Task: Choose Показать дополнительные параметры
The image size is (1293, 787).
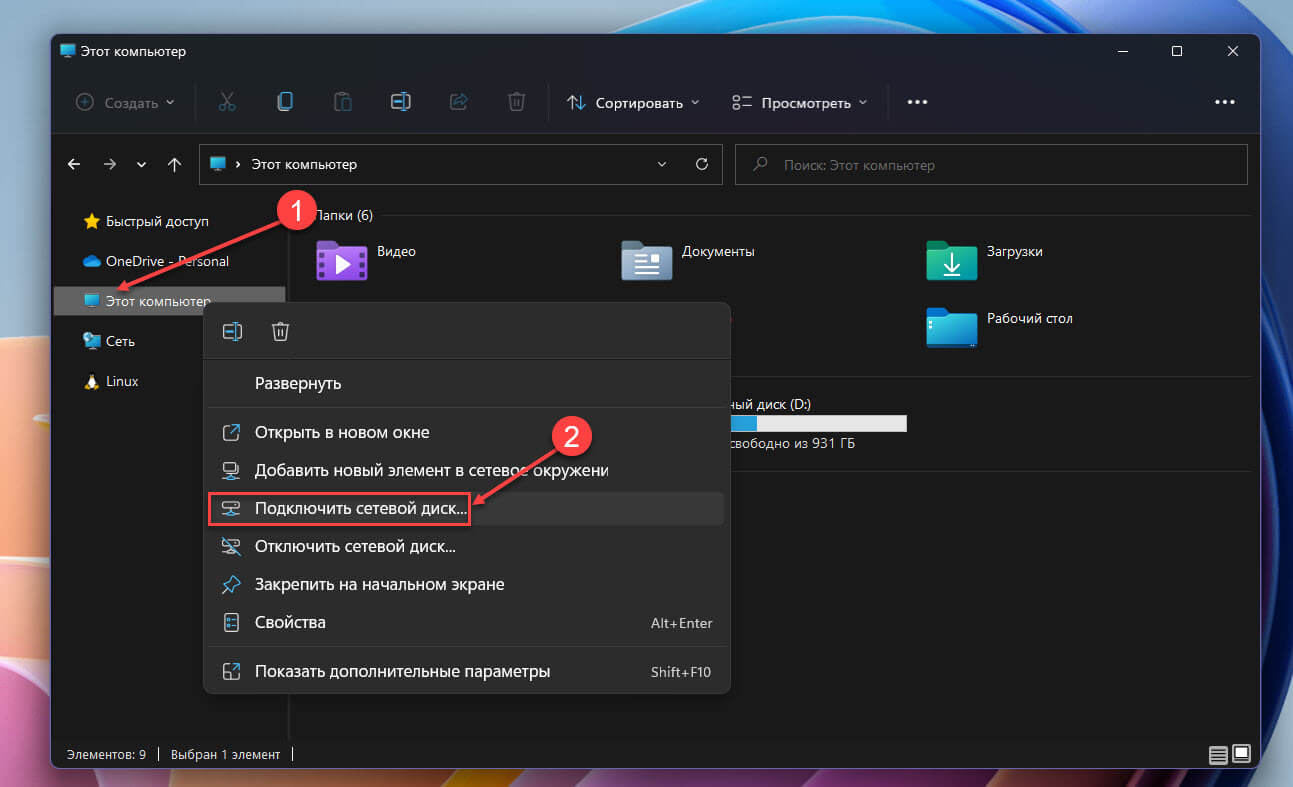Action: [467, 672]
